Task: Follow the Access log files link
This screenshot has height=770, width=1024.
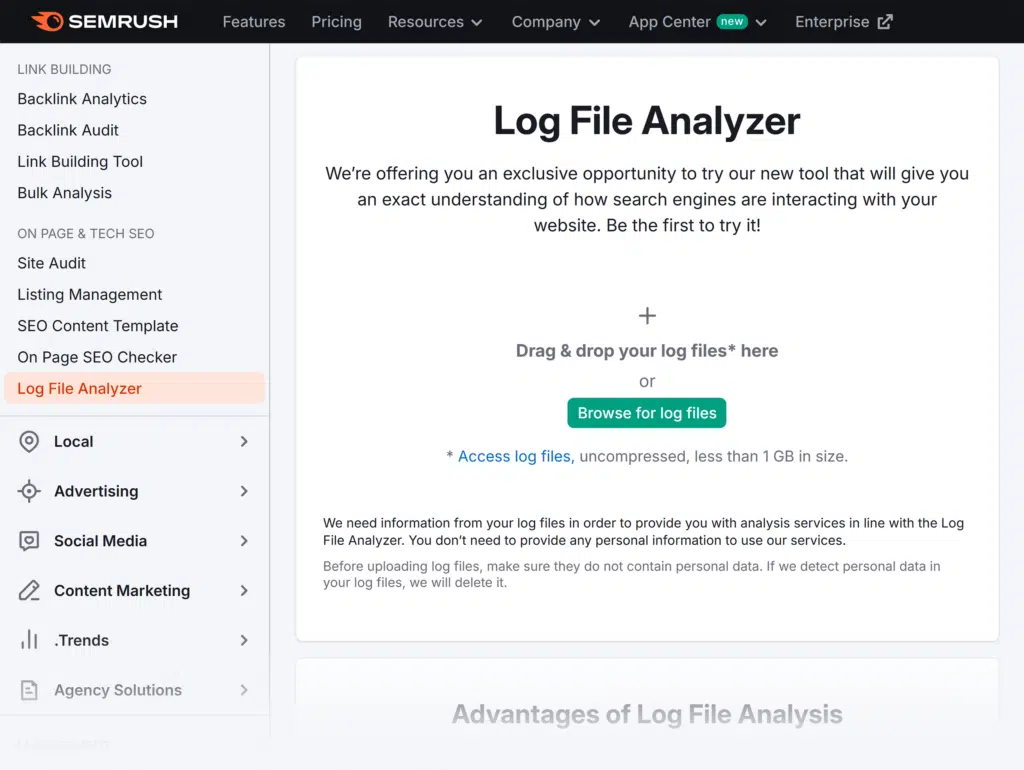Action: click(x=514, y=456)
